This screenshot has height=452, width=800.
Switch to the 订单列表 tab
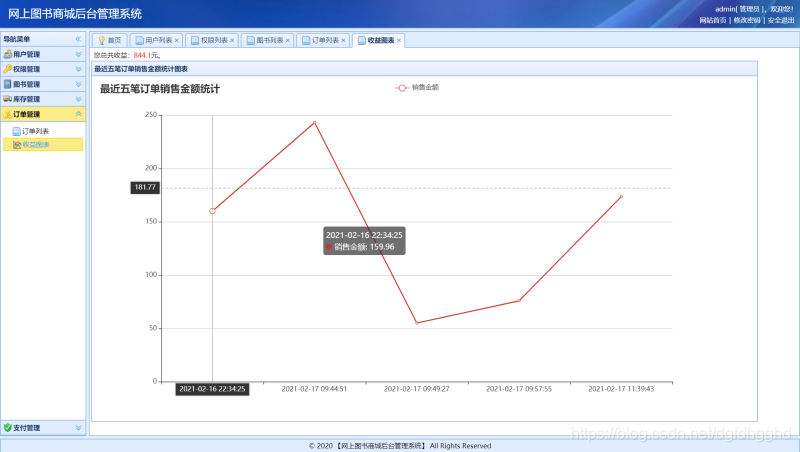(323, 40)
